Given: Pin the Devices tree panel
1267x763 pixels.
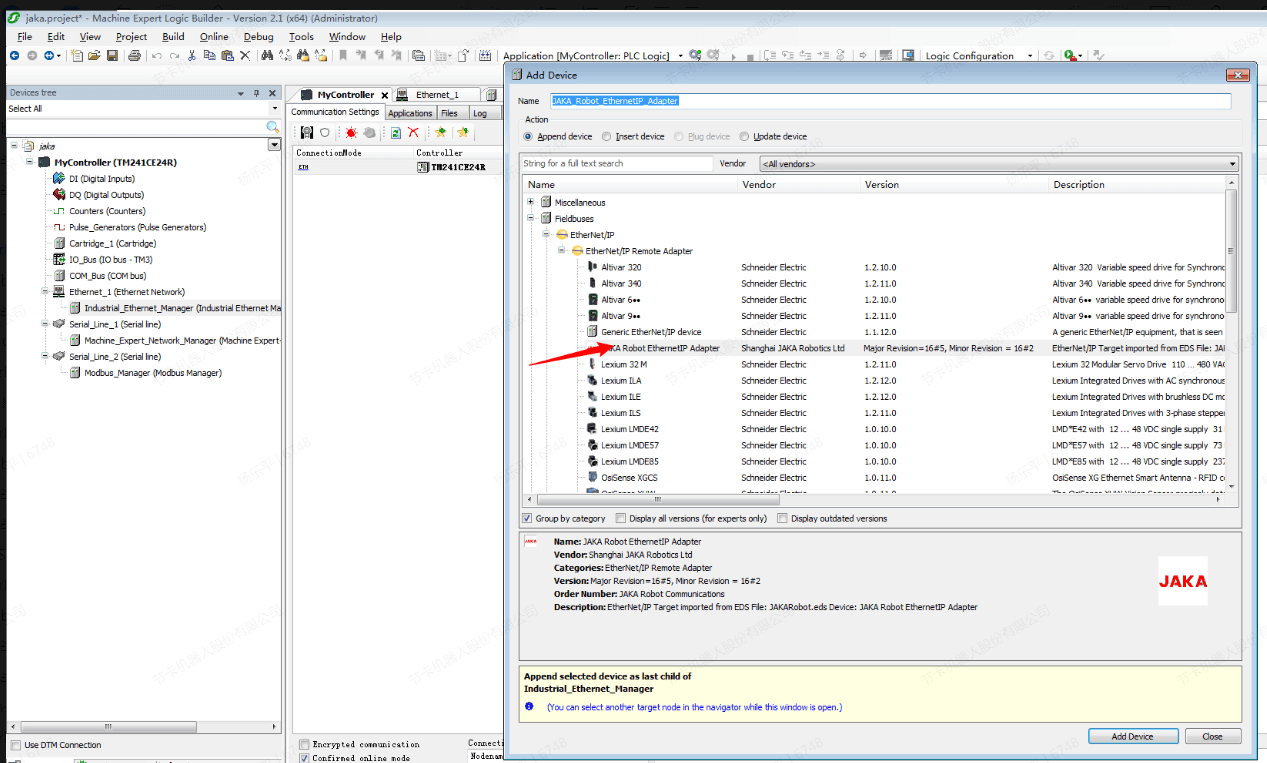Looking at the screenshot, I should (x=256, y=93).
